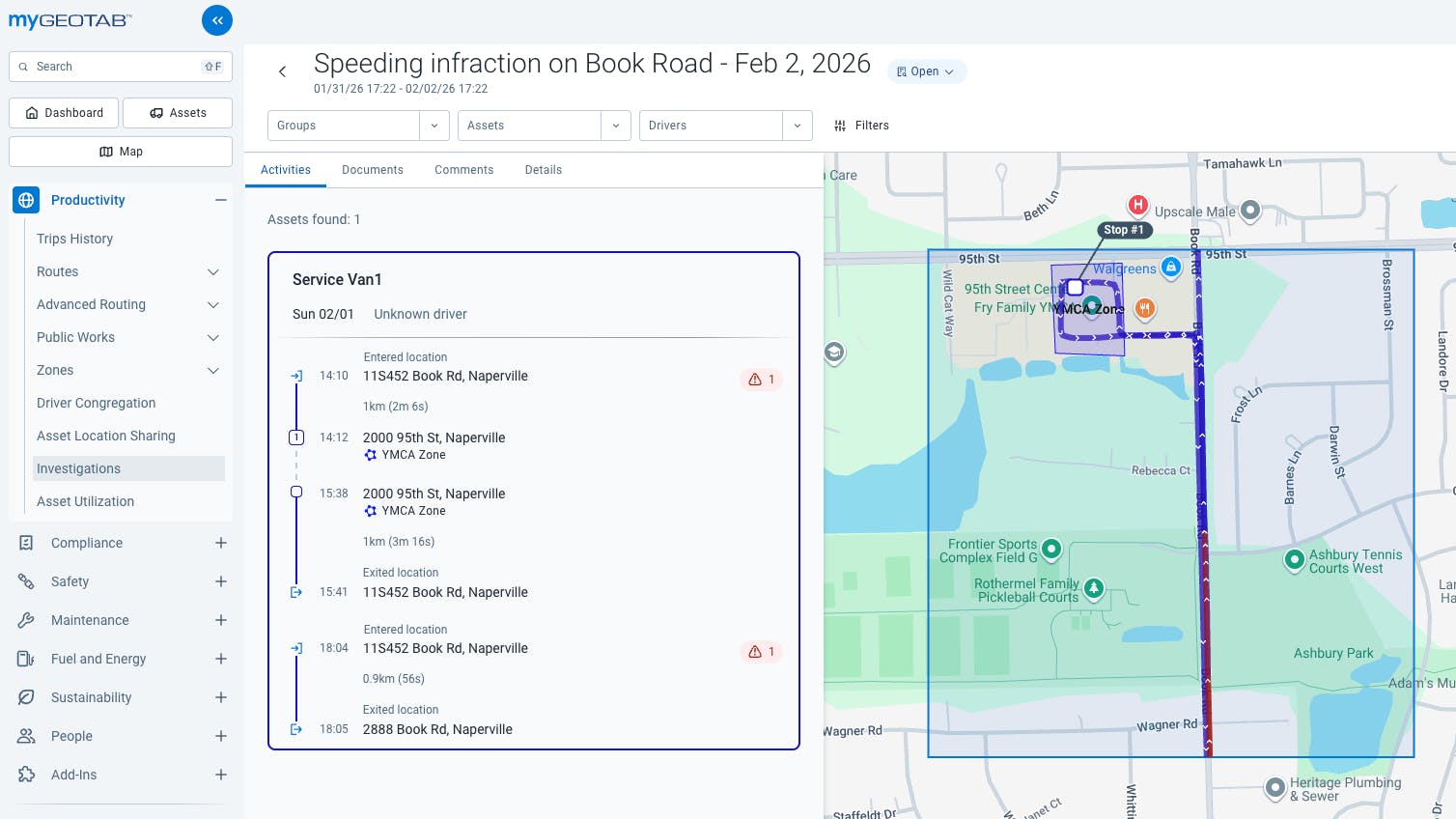The width and height of the screenshot is (1456, 819).
Task: Click the 15:41 exited location icon
Action: coord(296,592)
